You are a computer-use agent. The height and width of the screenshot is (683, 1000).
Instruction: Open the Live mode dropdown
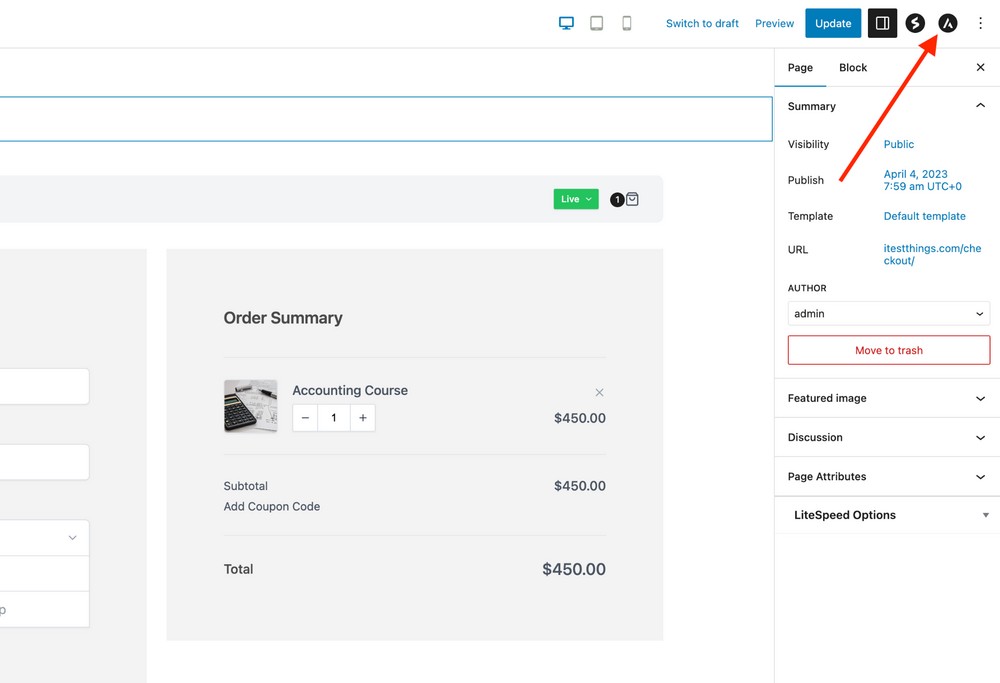click(x=576, y=199)
